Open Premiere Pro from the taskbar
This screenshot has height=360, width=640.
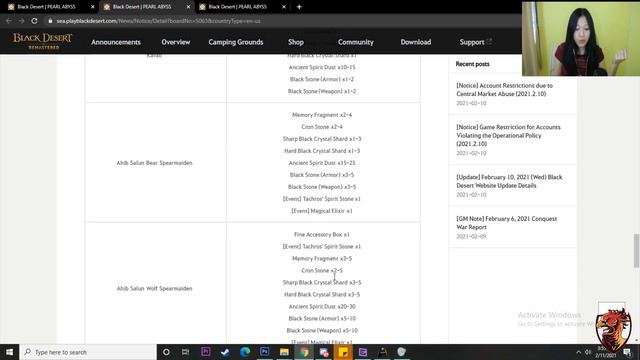206,351
